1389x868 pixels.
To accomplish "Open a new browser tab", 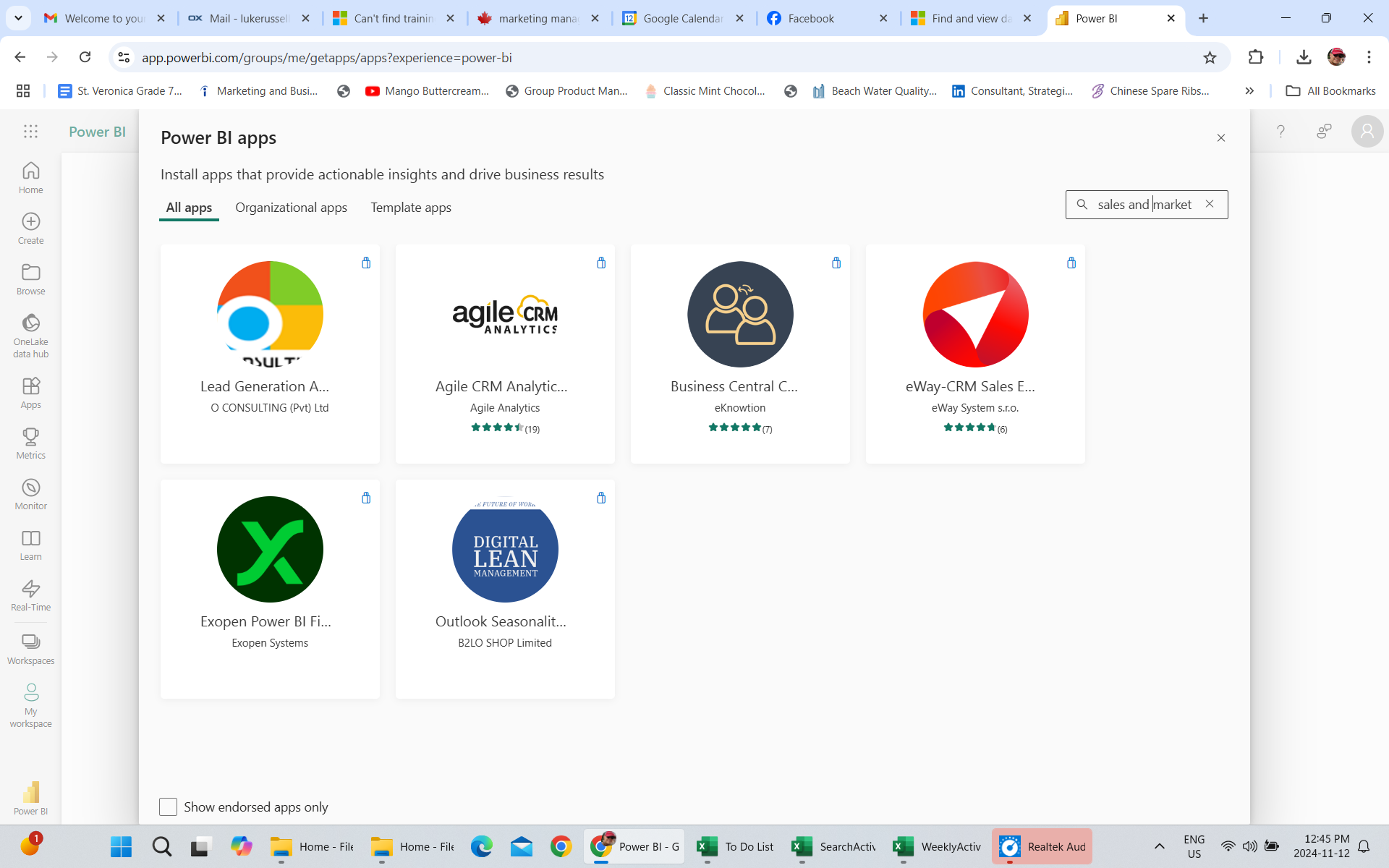I will (x=1203, y=18).
